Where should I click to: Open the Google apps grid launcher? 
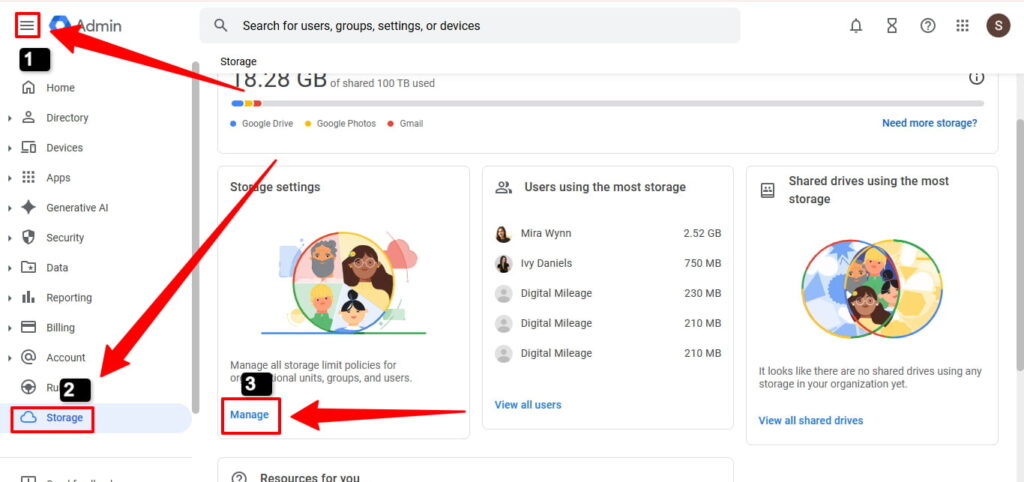[x=962, y=26]
